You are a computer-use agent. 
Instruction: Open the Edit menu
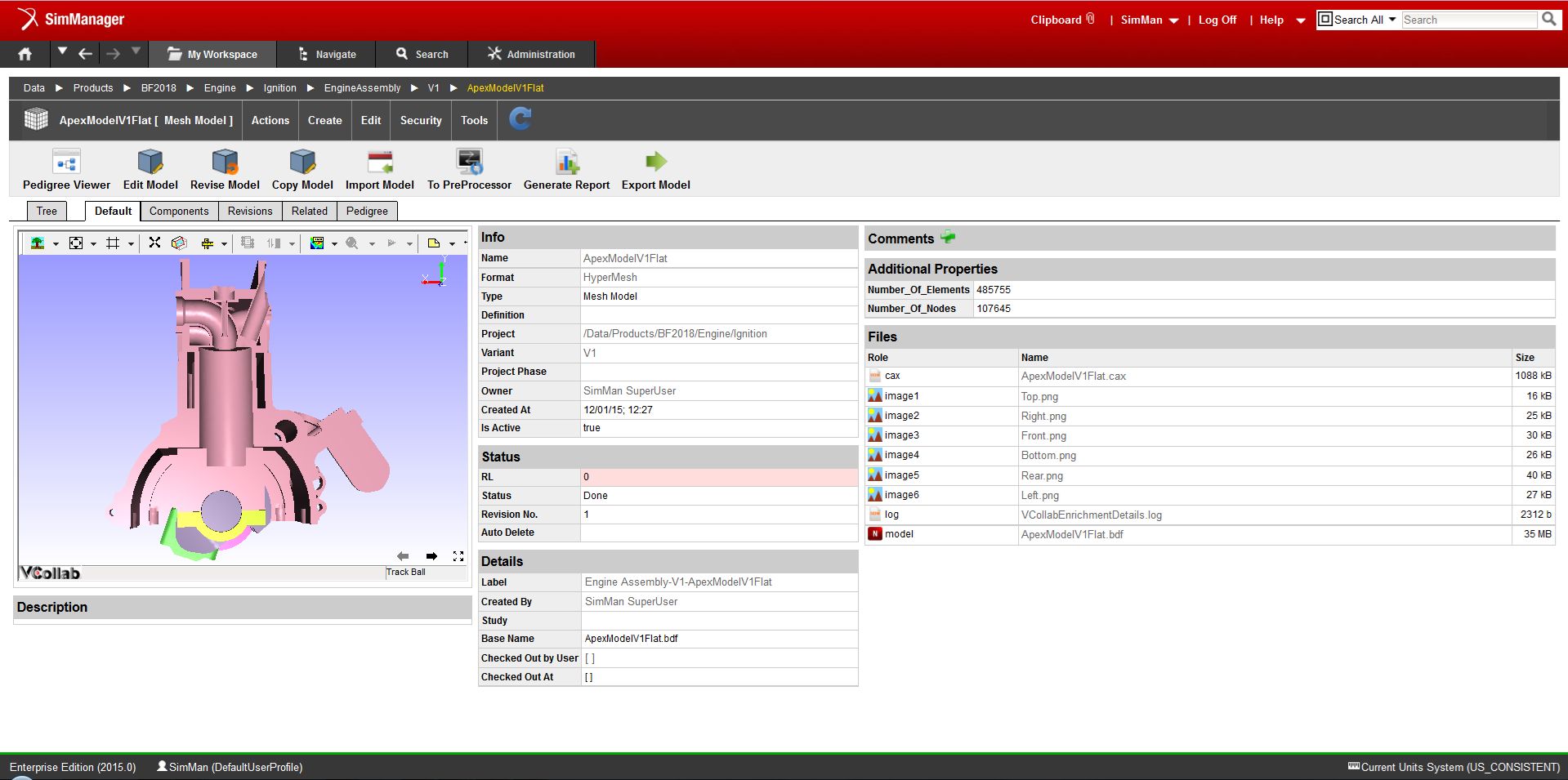point(371,120)
